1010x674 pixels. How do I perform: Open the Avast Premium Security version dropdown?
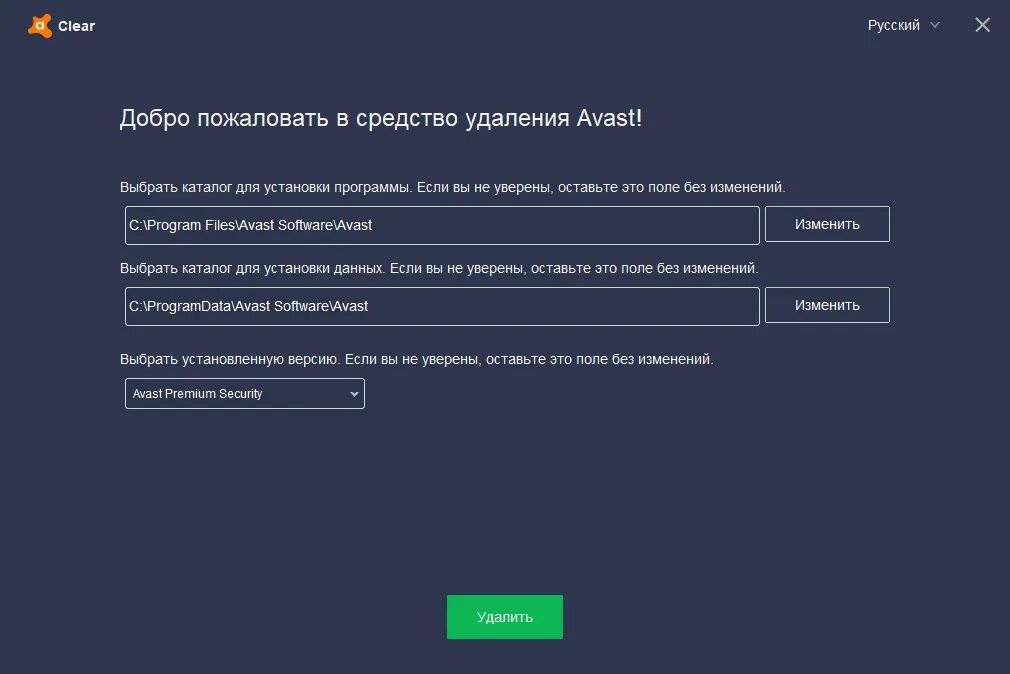(244, 393)
